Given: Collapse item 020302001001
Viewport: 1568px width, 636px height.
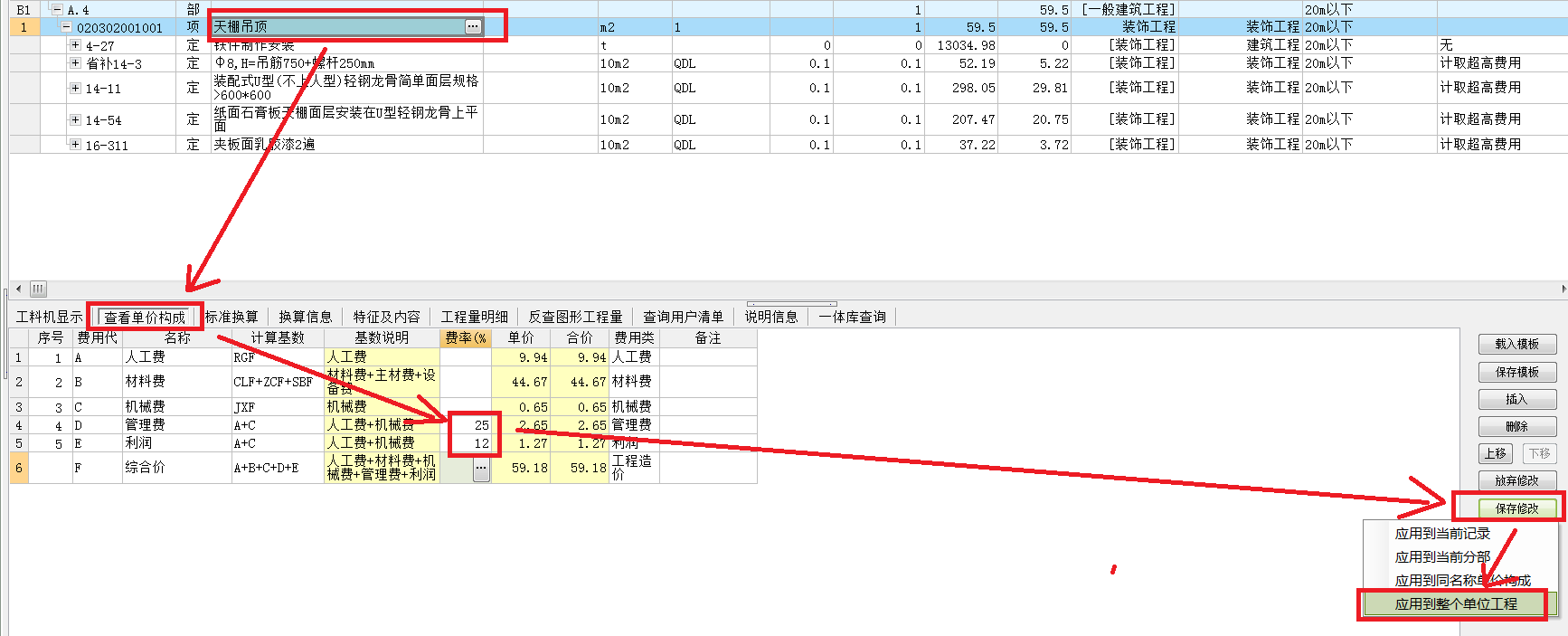Looking at the screenshot, I should pyautogui.click(x=67, y=27).
